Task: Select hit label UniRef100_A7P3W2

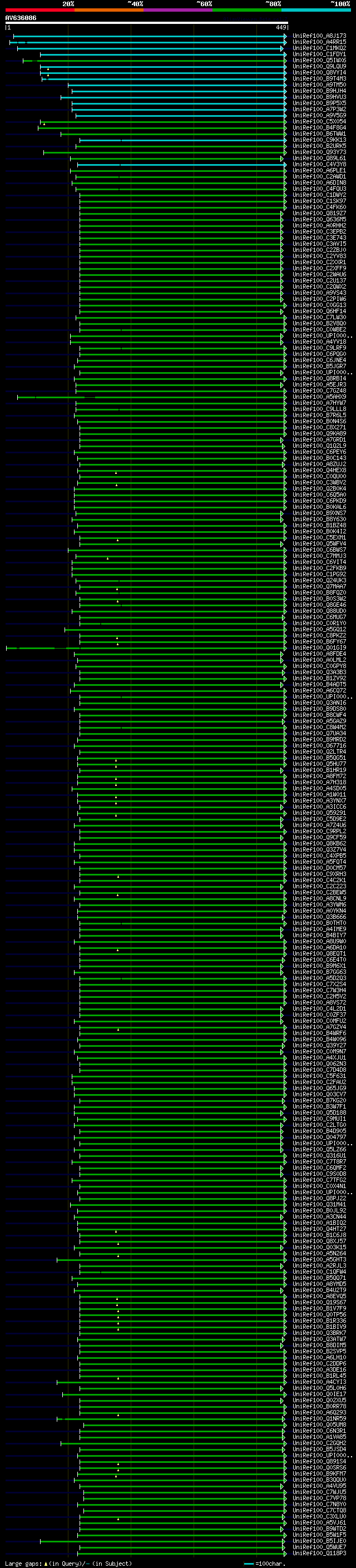Action: (x=319, y=110)
